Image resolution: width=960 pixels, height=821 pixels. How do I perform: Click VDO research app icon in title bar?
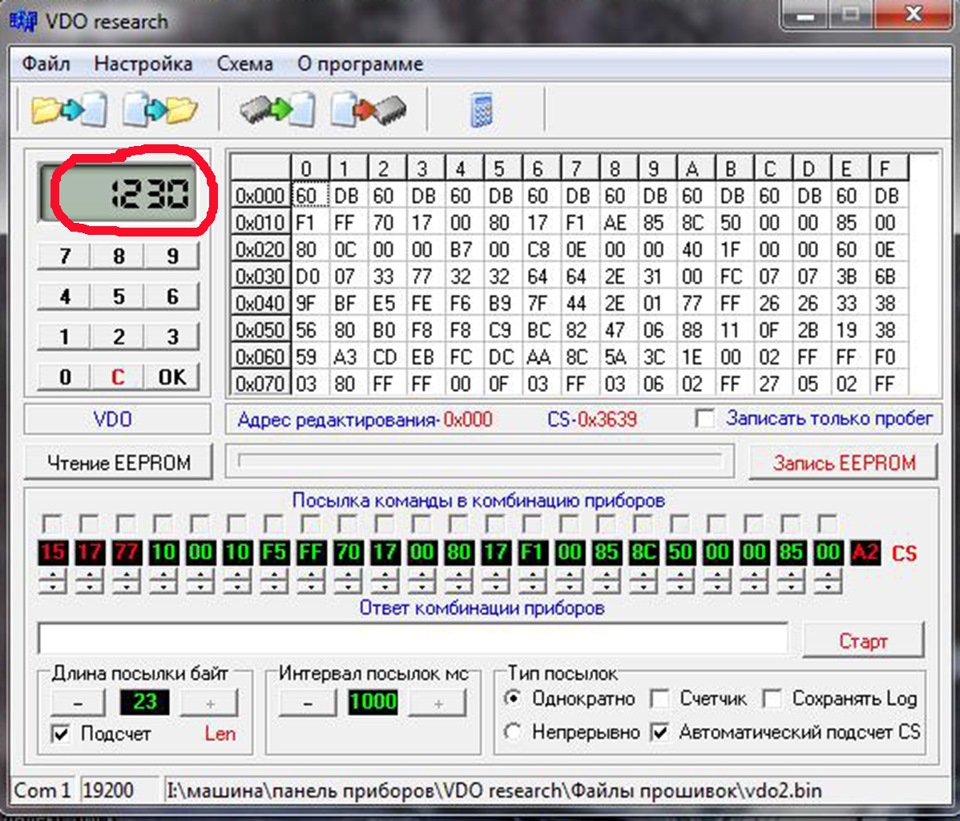23,21
